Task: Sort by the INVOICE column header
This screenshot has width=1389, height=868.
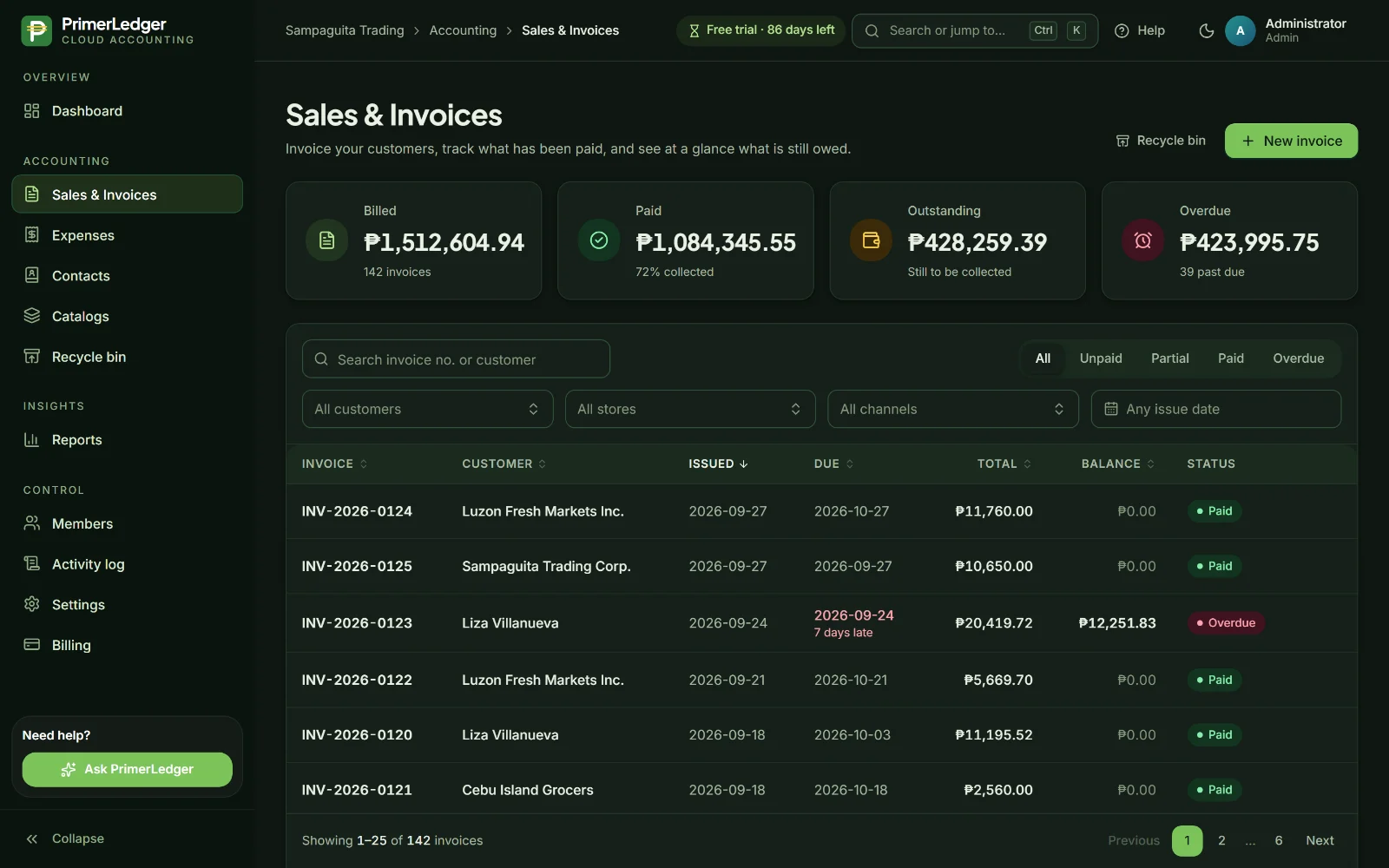Action: tap(334, 464)
